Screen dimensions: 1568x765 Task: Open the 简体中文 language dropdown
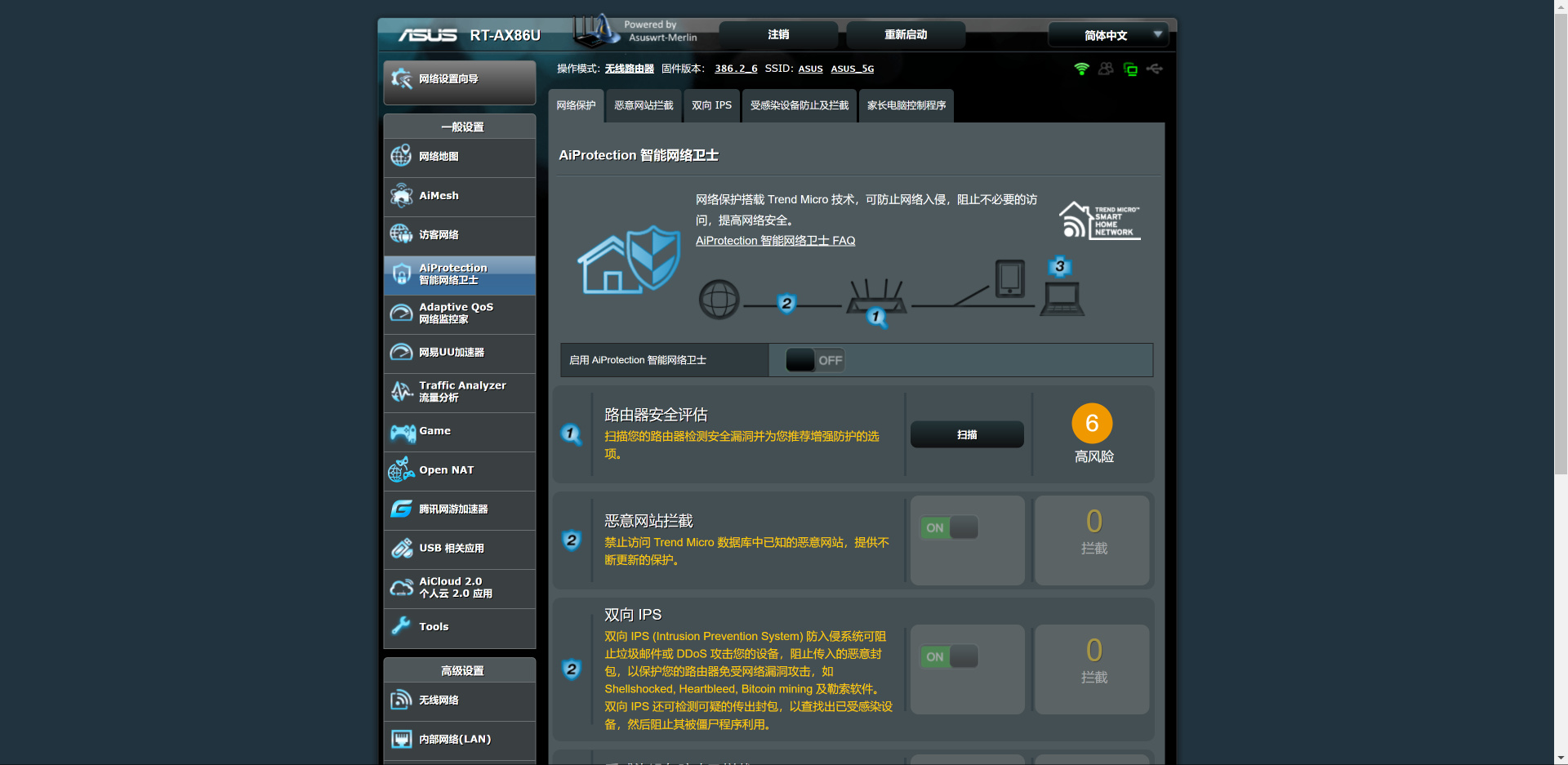(1109, 35)
